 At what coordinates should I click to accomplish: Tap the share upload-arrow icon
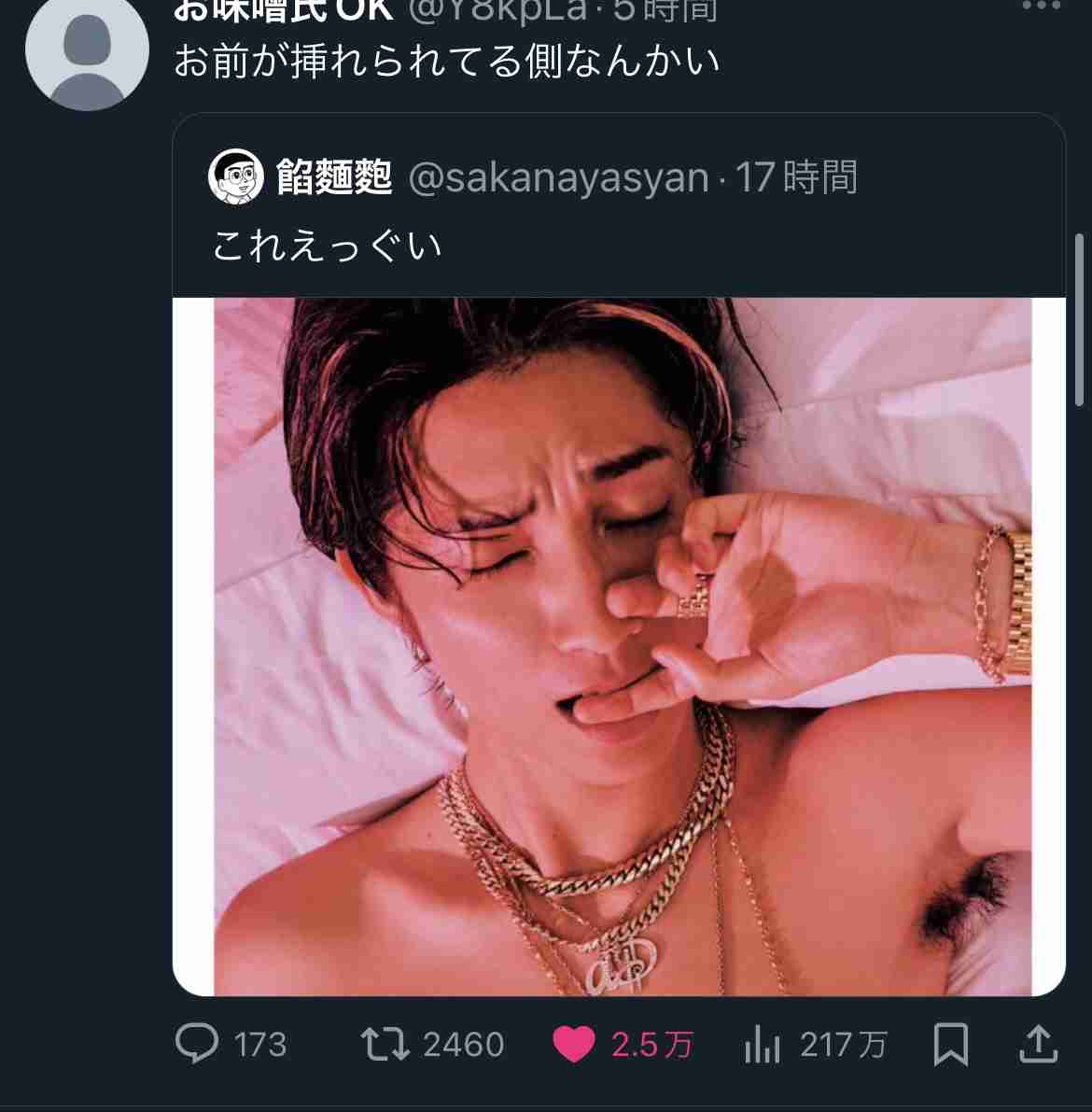coord(1037,1044)
